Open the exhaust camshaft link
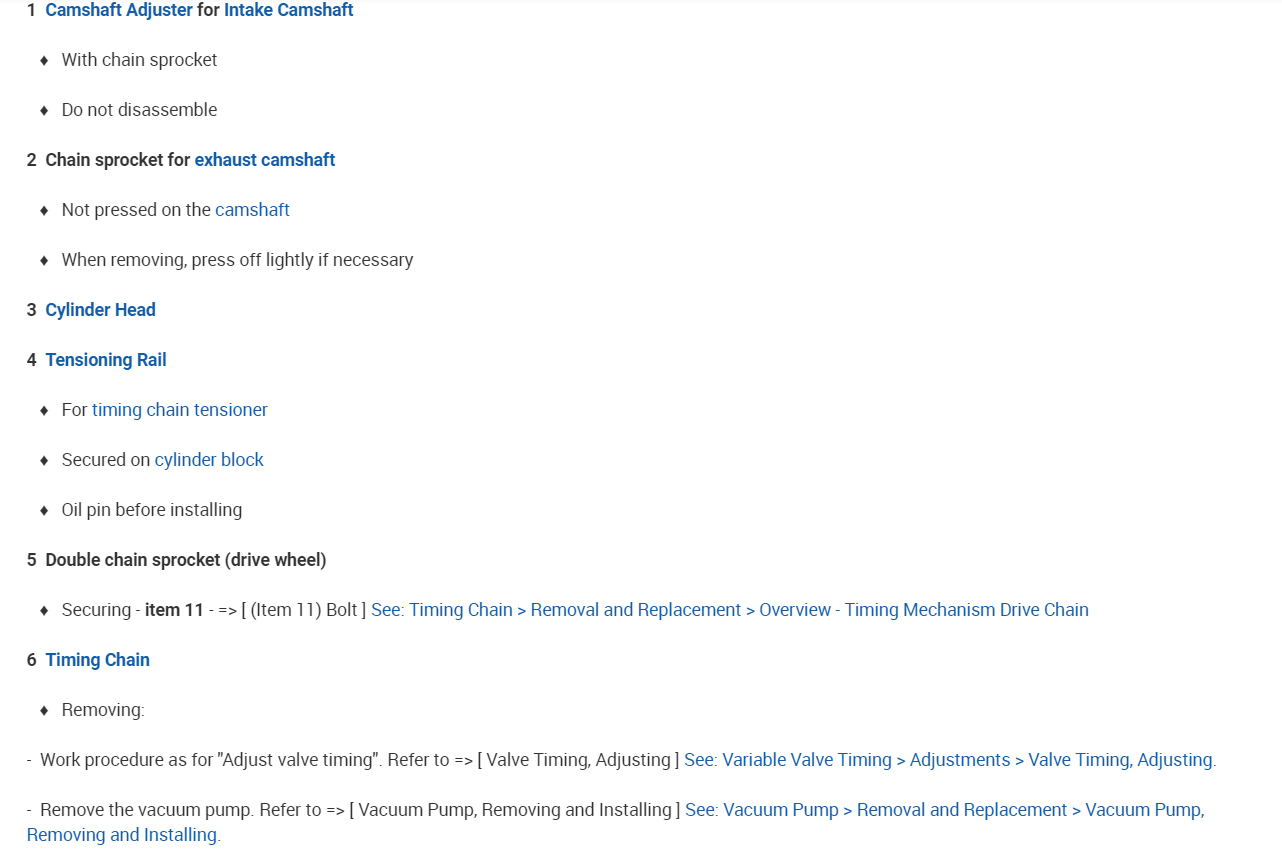This screenshot has height=856, width=1282. coord(264,160)
